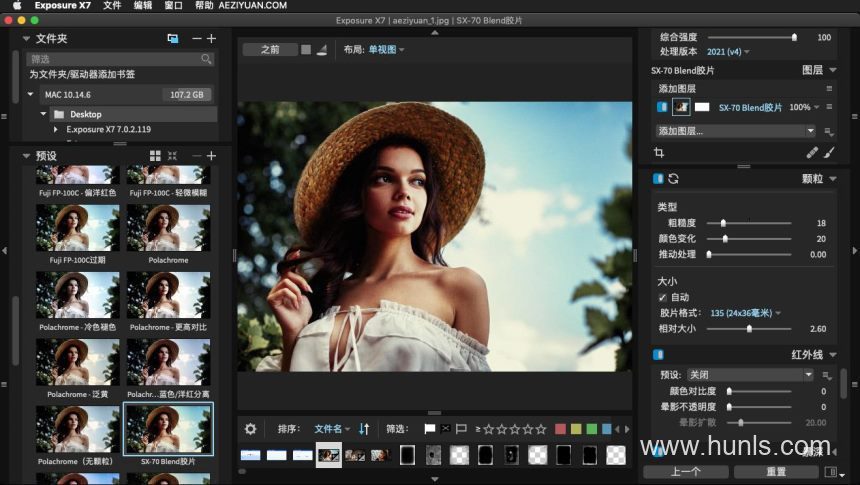Switch presets to grid view icon
860x485 pixels.
point(155,156)
